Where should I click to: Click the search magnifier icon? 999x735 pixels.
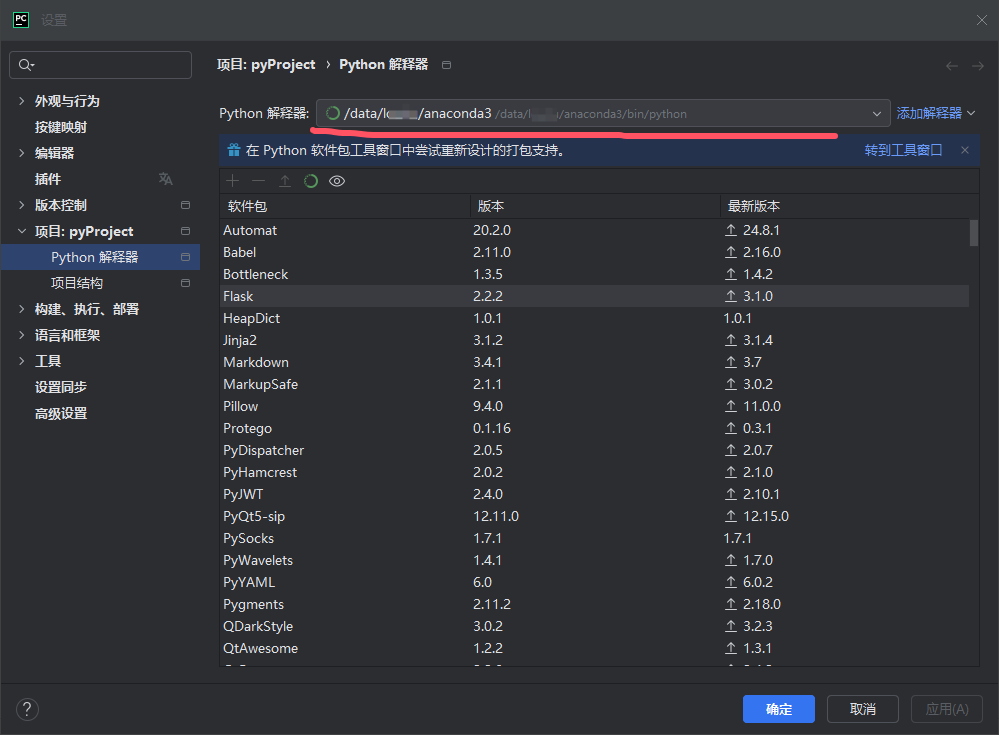[26, 65]
